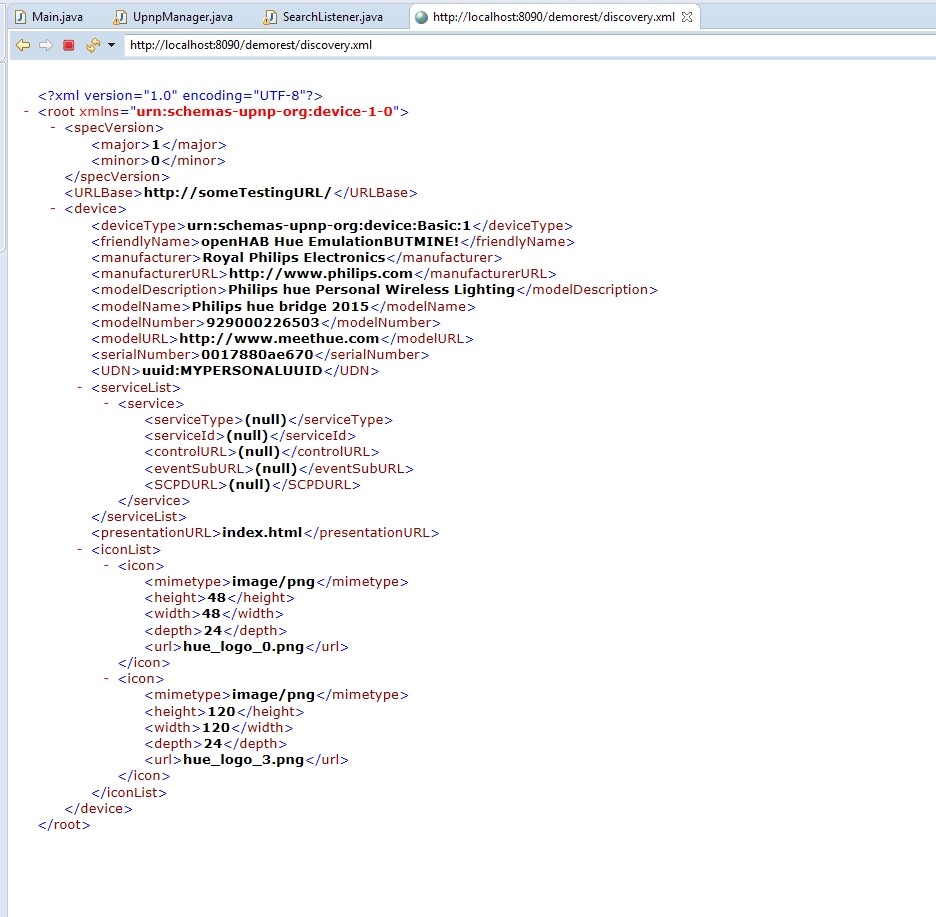
Task: Close the discovery.xml browser tab
Action: tap(687, 18)
